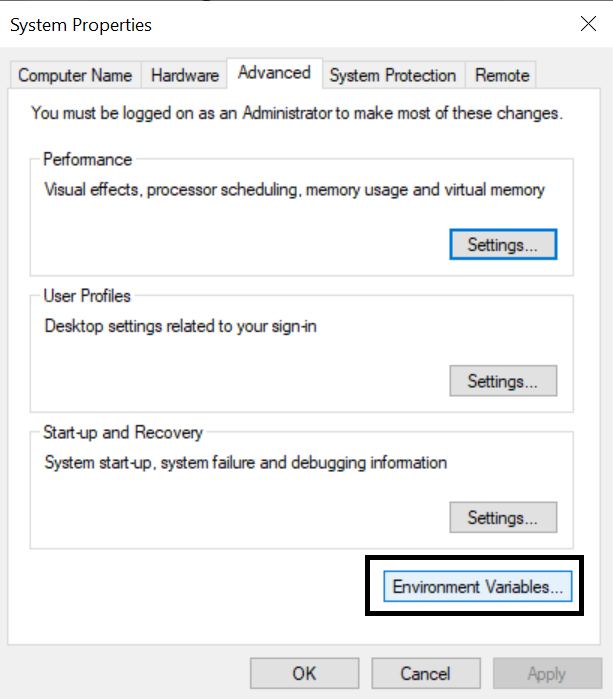The width and height of the screenshot is (613, 699).
Task: Go to the System Protection tab
Action: tap(393, 75)
